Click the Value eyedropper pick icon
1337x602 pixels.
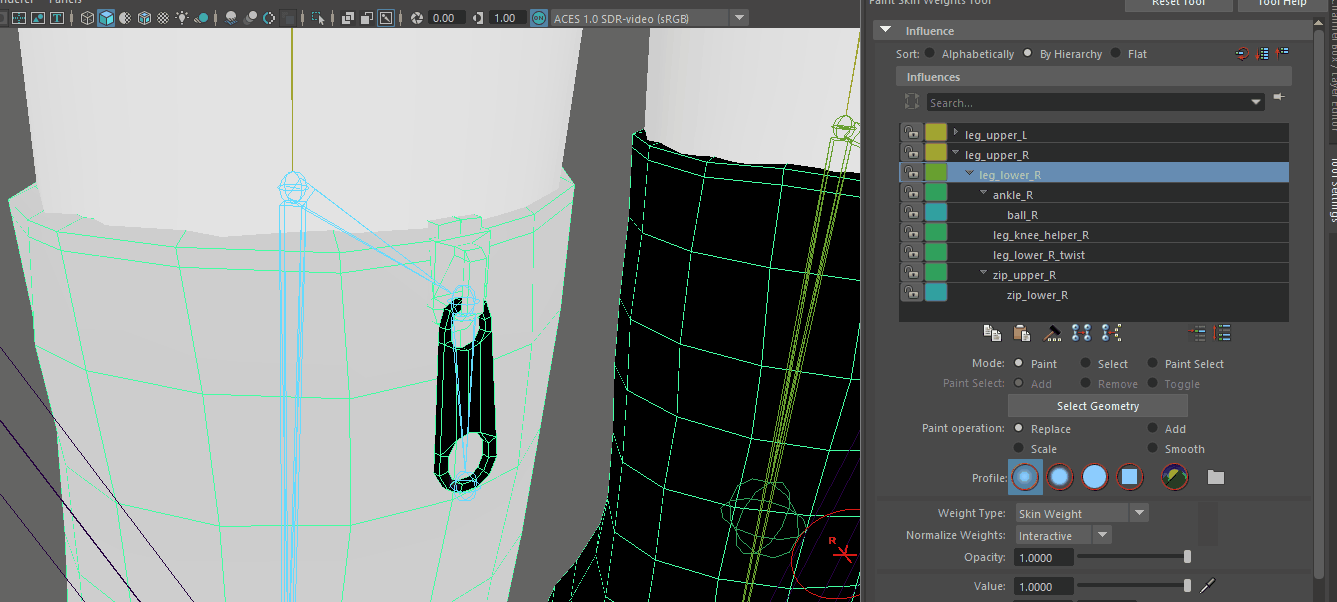point(1207,586)
